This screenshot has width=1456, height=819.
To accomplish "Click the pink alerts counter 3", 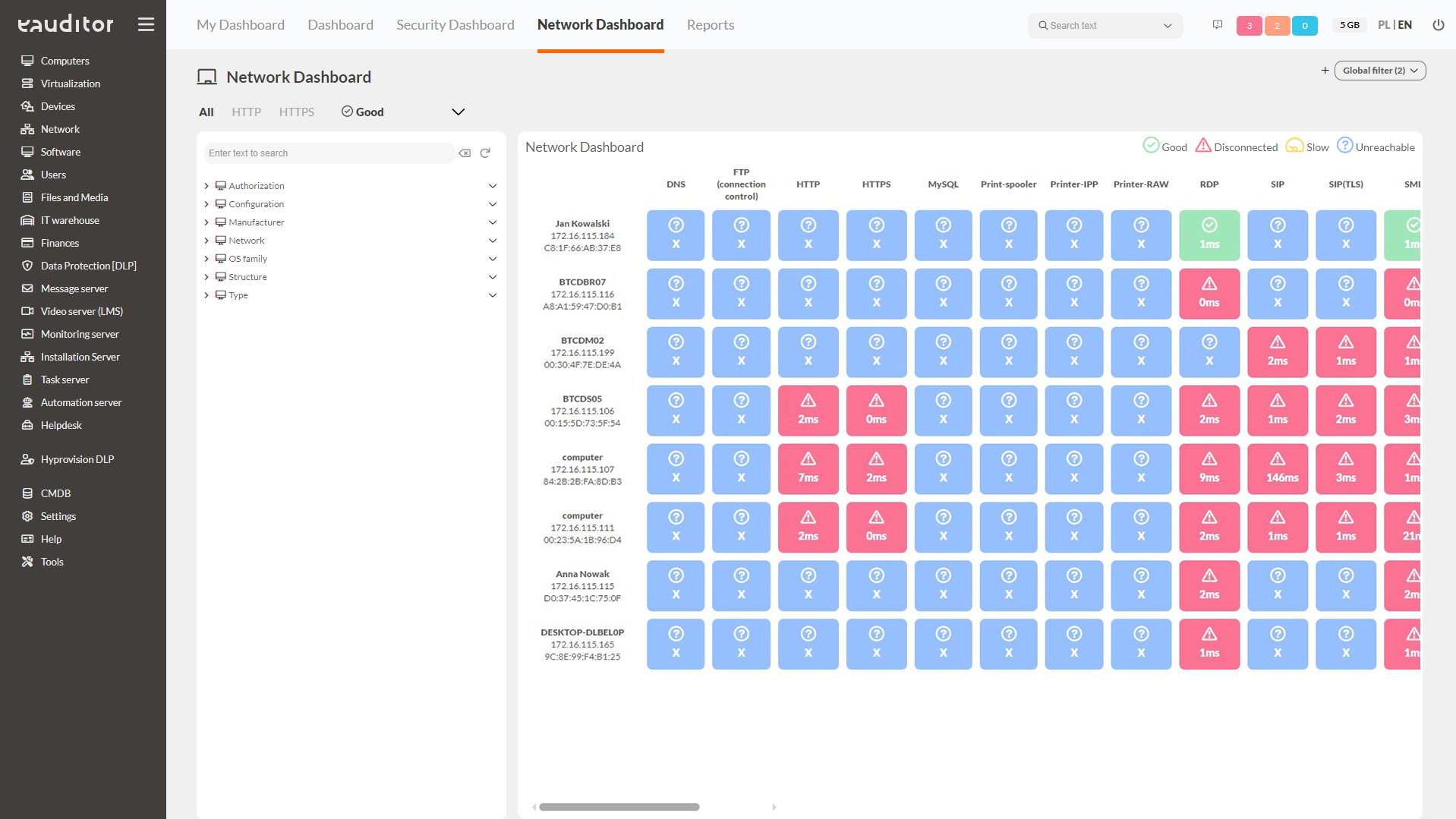I will click(1249, 26).
